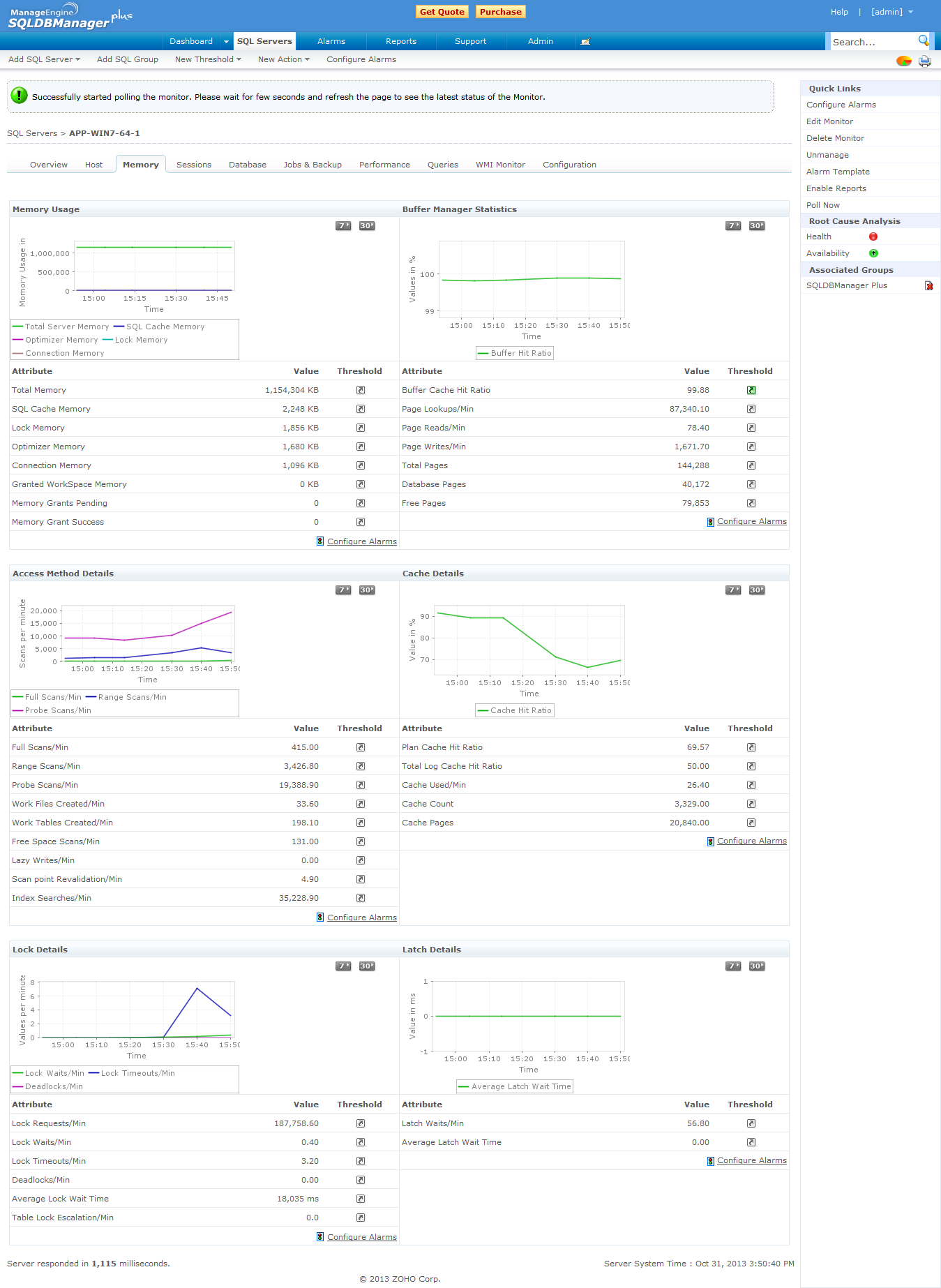The width and height of the screenshot is (941, 1288).
Task: Click the red Health status icon
Action: pyautogui.click(x=873, y=237)
